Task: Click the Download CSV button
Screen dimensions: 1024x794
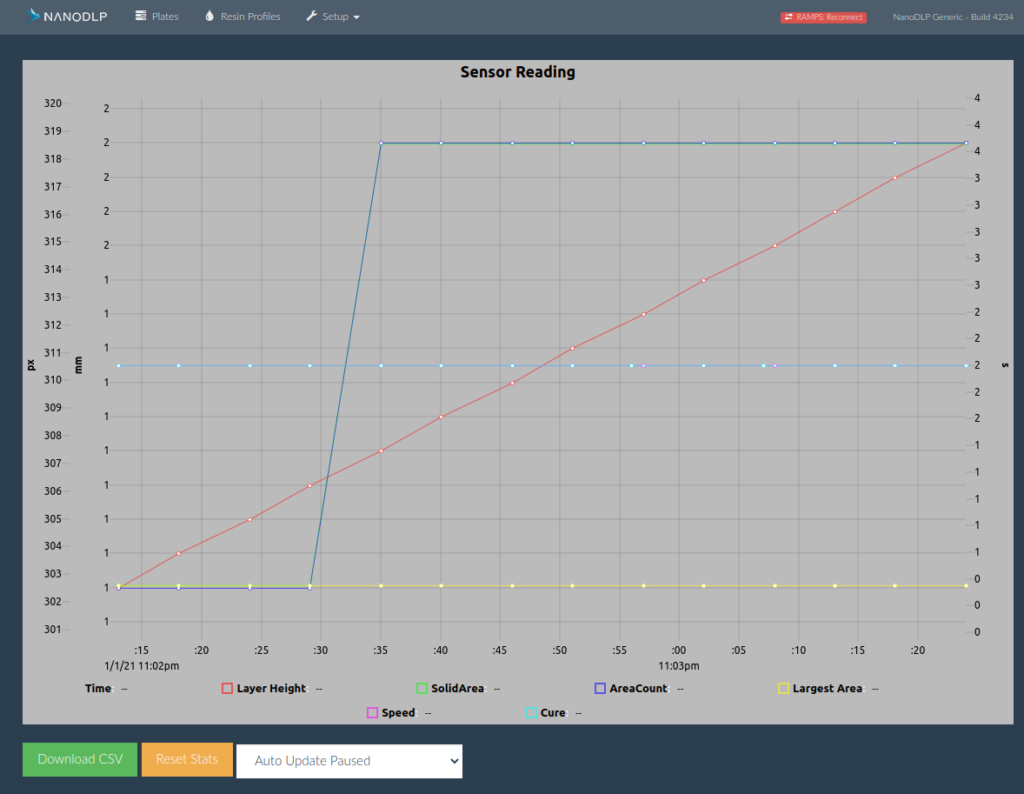Action: [x=79, y=759]
